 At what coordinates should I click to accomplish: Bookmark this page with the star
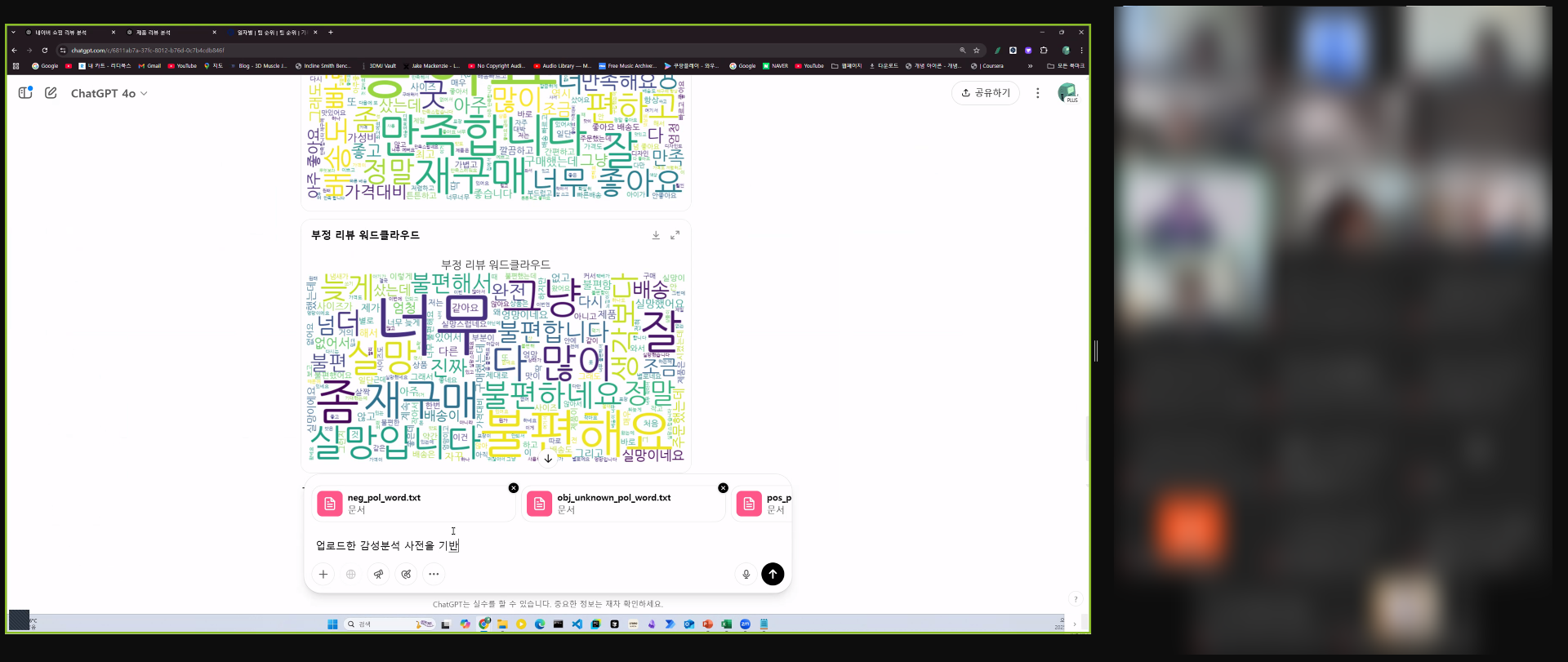976,51
